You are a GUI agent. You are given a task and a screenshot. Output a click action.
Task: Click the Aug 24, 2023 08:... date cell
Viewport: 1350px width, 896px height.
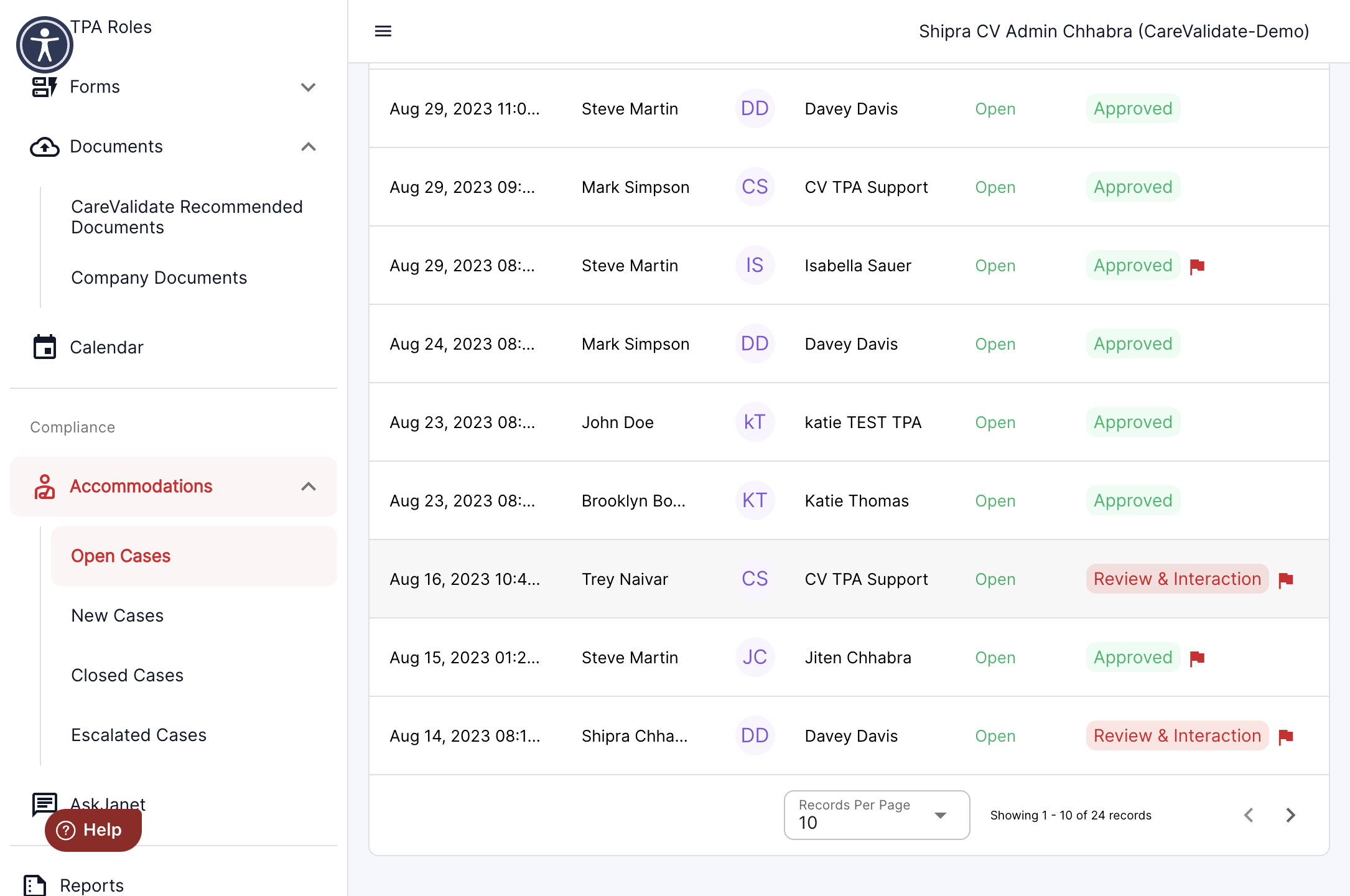[x=462, y=344]
